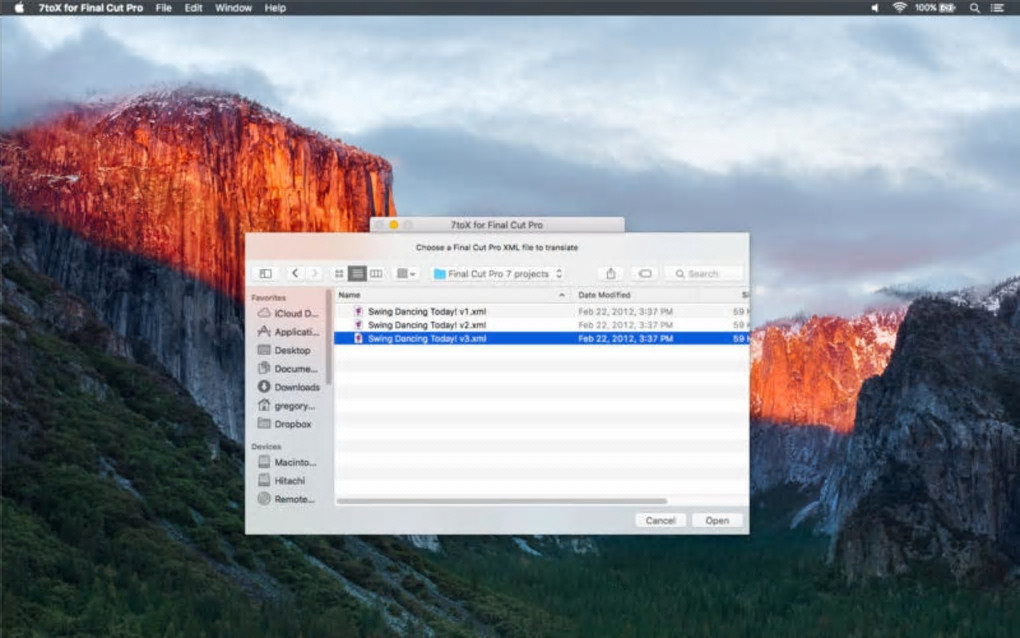Image resolution: width=1020 pixels, height=638 pixels.
Task: Click the Wi-Fi status icon
Action: pos(899,8)
